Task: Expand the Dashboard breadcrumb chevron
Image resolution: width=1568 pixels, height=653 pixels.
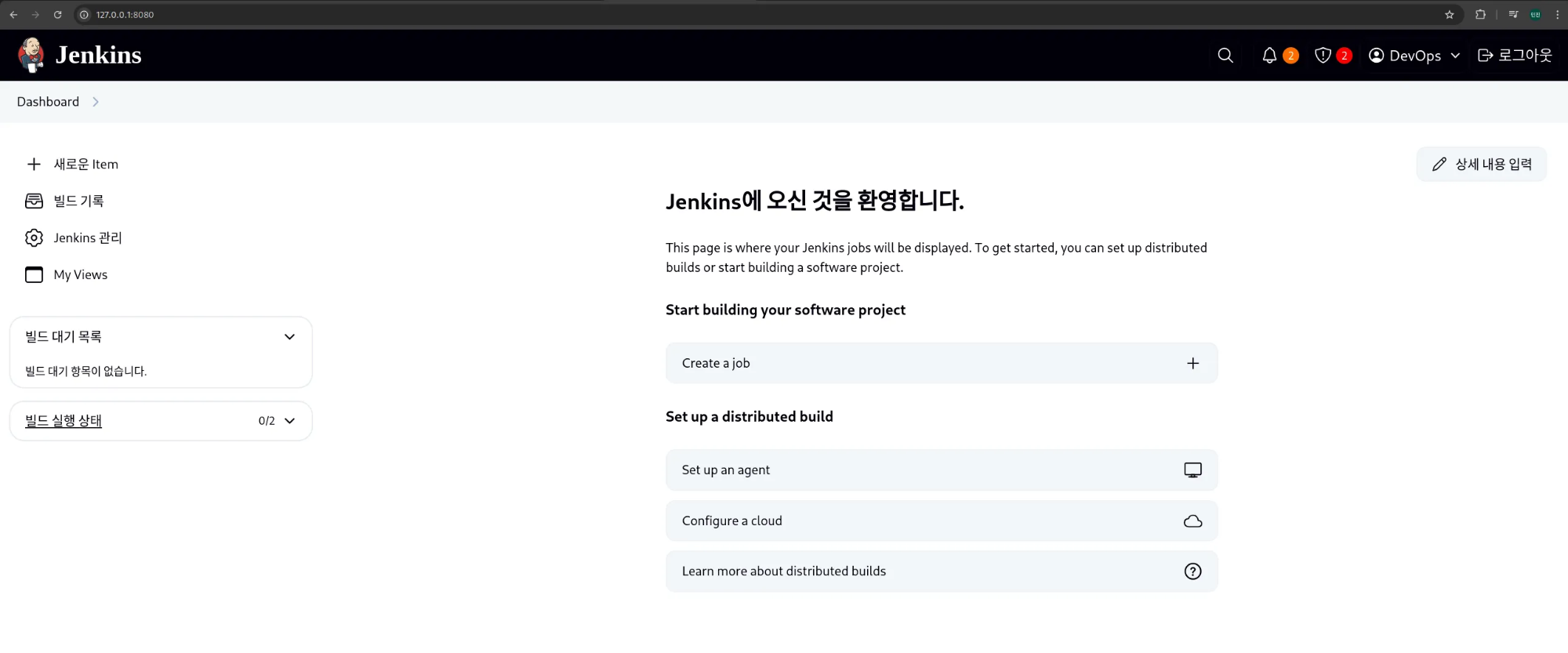Action: (96, 102)
